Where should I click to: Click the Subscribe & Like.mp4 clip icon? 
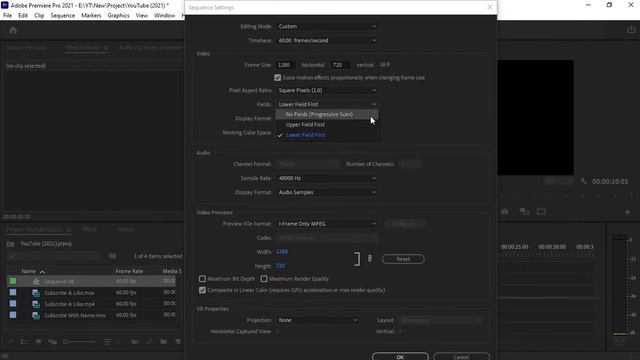(36, 304)
